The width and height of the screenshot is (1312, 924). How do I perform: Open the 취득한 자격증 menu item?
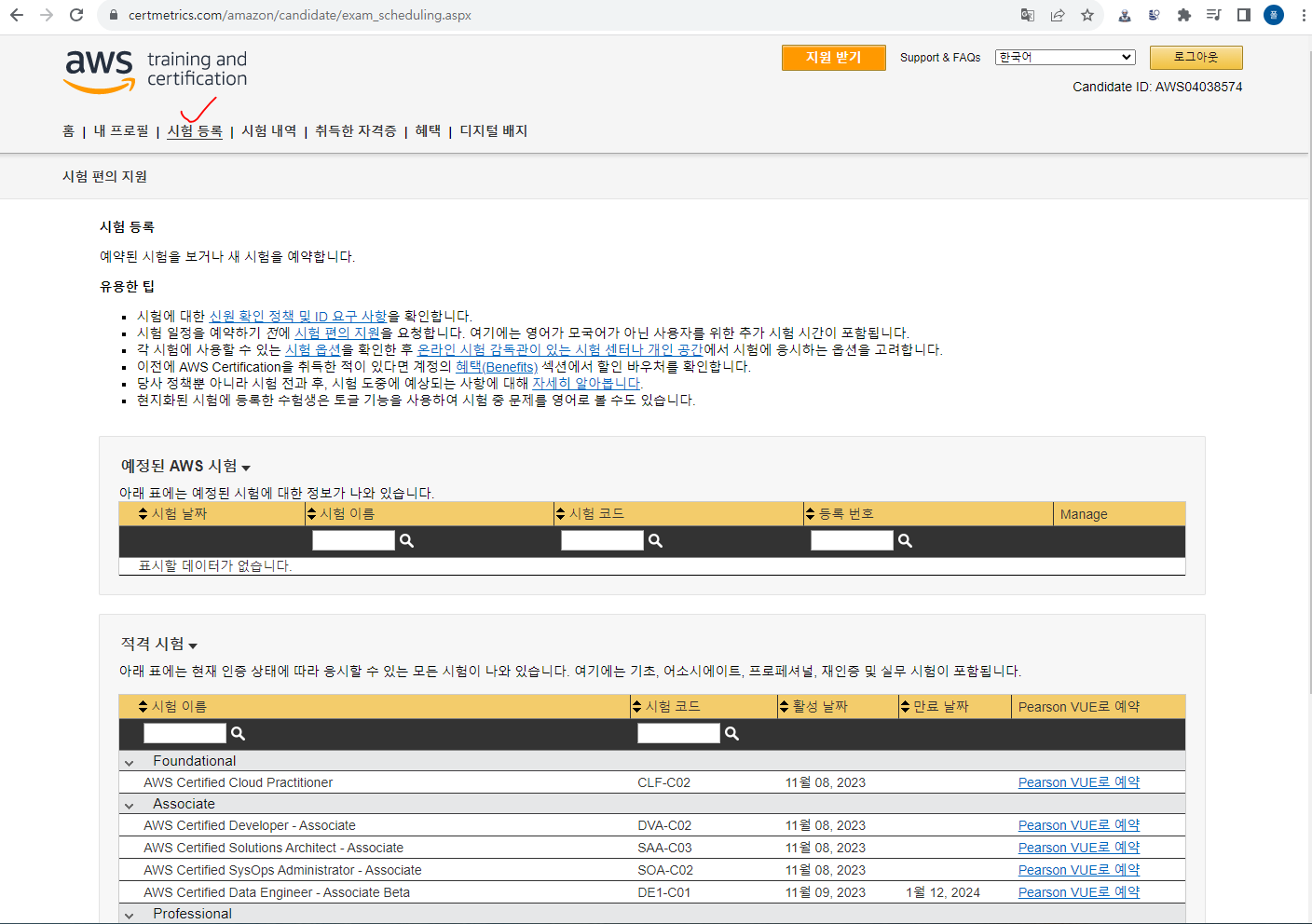355,131
